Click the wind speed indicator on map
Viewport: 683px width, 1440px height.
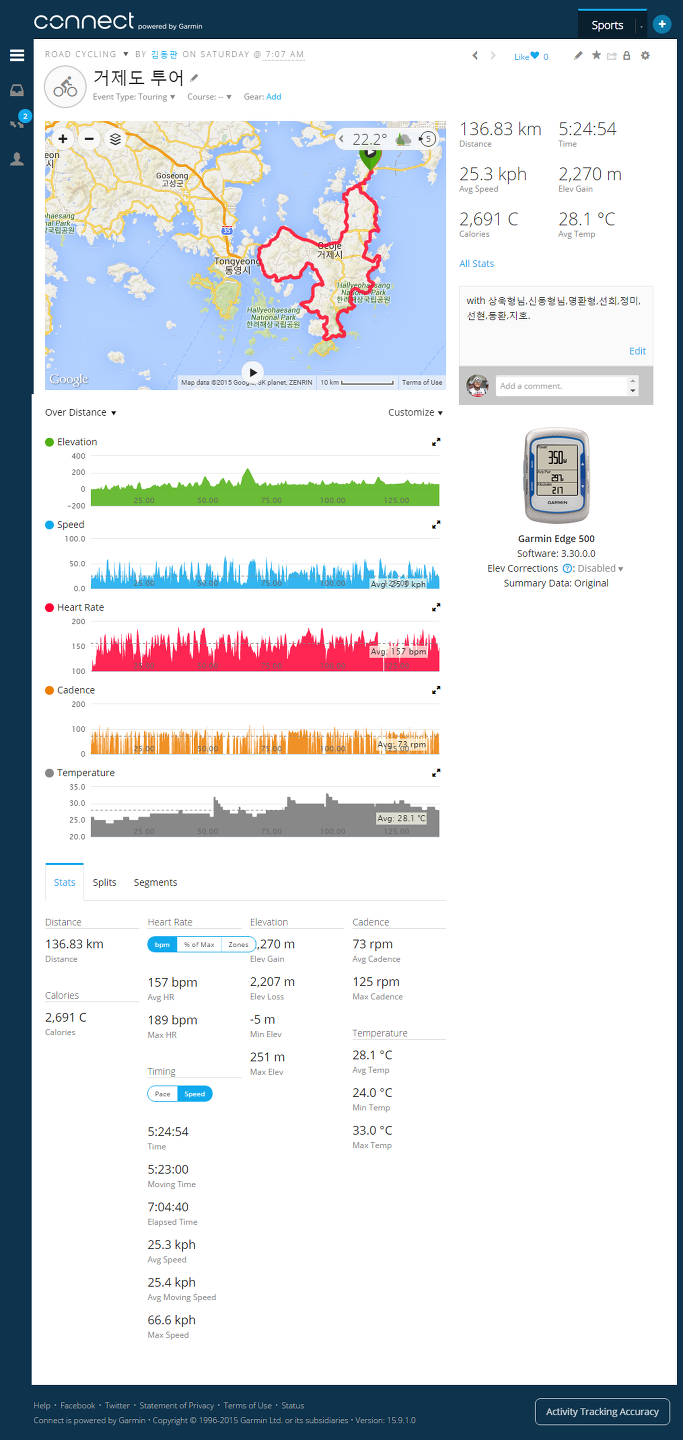point(428,139)
